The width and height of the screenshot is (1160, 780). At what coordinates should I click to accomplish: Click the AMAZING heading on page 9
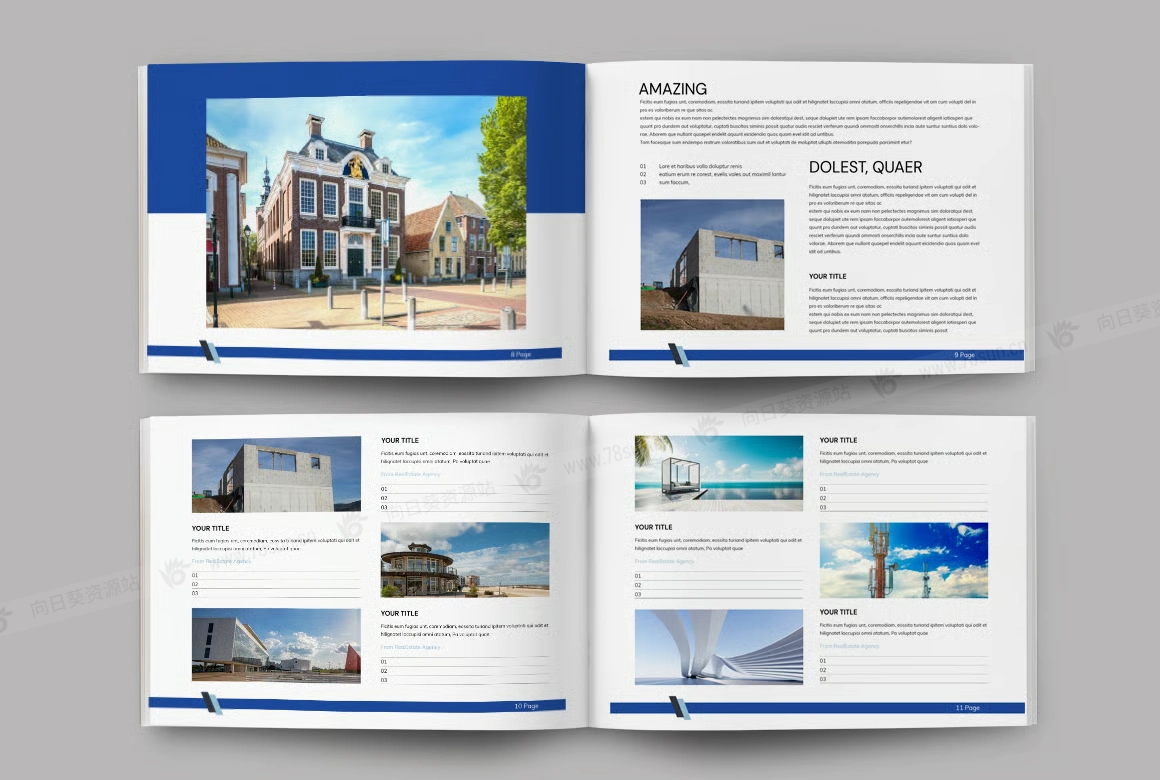click(x=672, y=89)
